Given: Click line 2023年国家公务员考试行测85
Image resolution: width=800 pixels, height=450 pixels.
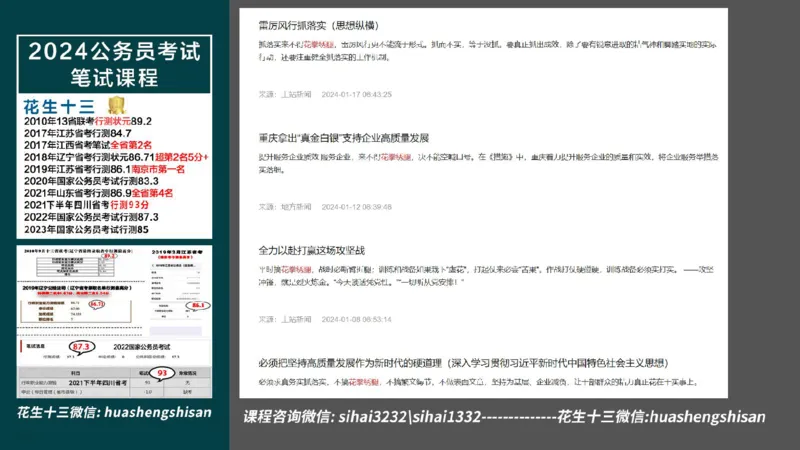Looking at the screenshot, I should 86,230.
